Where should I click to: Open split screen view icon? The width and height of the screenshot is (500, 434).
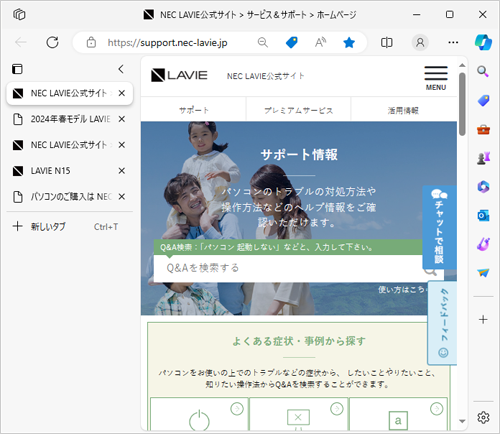[x=387, y=42]
